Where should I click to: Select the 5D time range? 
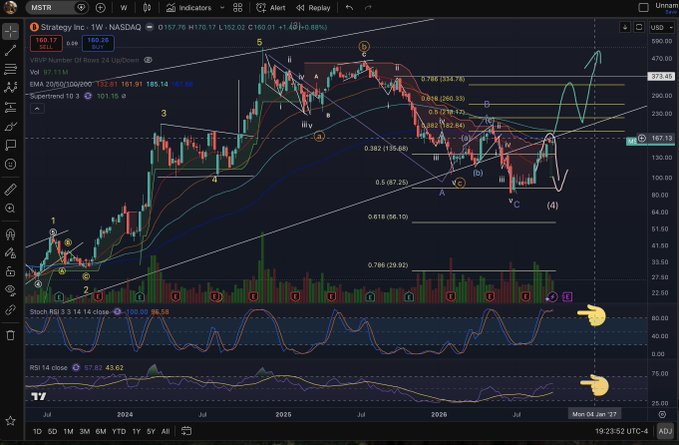(x=52, y=431)
